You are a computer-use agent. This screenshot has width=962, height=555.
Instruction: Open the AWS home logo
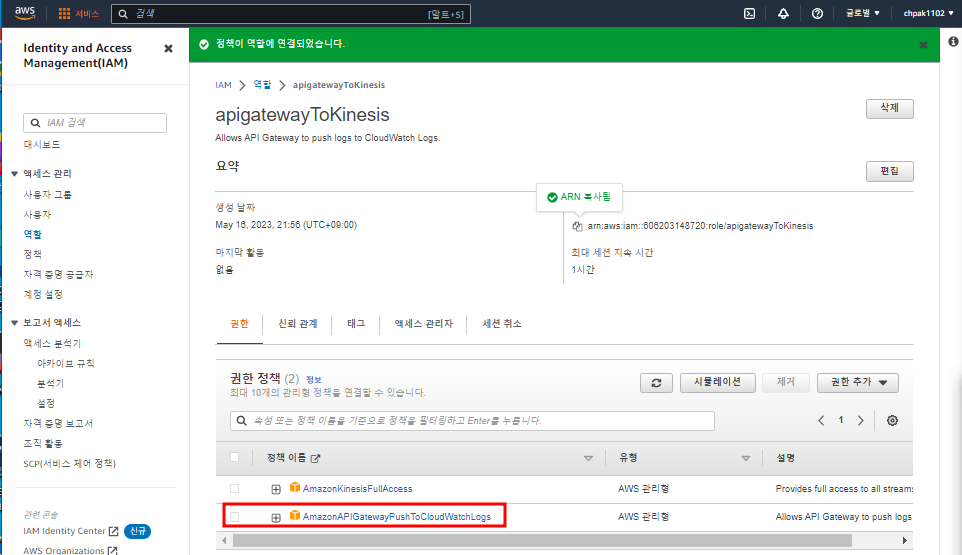[25, 13]
